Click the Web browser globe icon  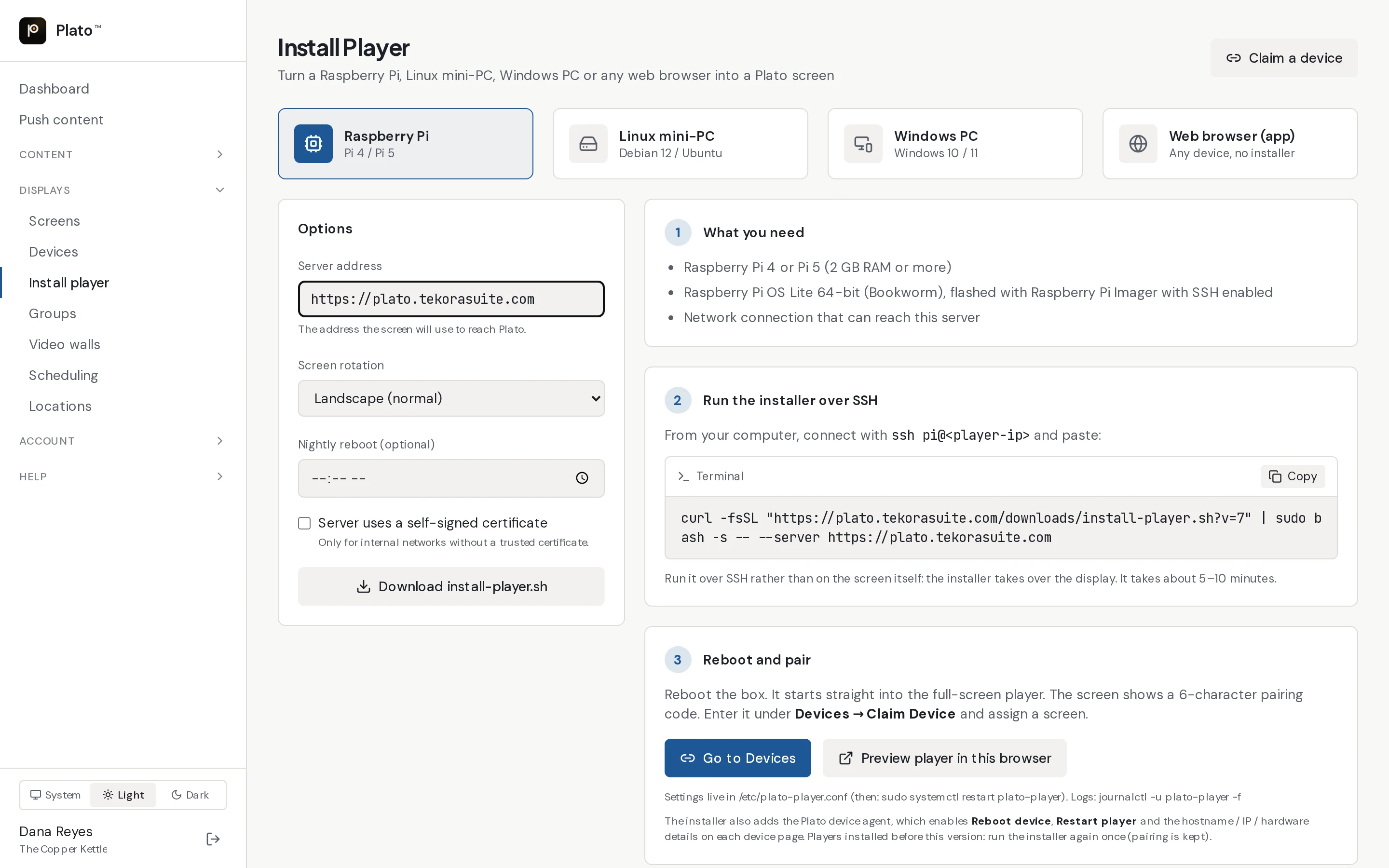(x=1138, y=144)
